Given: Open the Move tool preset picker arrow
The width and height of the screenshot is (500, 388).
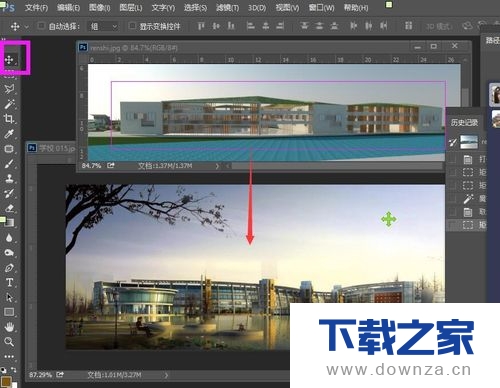Looking at the screenshot, I should coord(27,26).
